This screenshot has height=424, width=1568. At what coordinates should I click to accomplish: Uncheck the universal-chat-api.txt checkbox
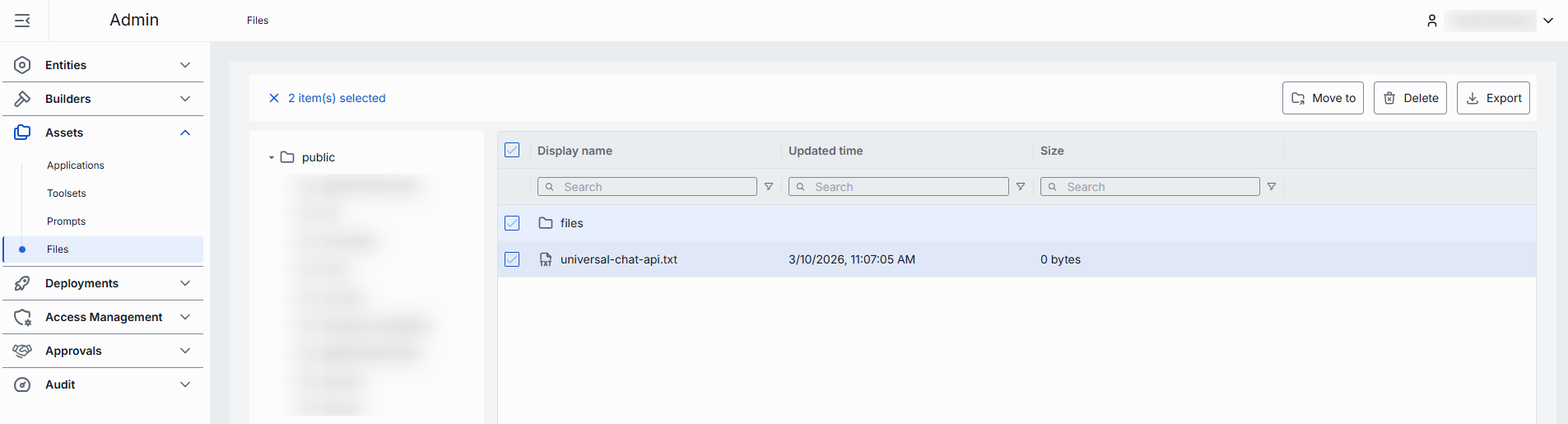coord(512,259)
